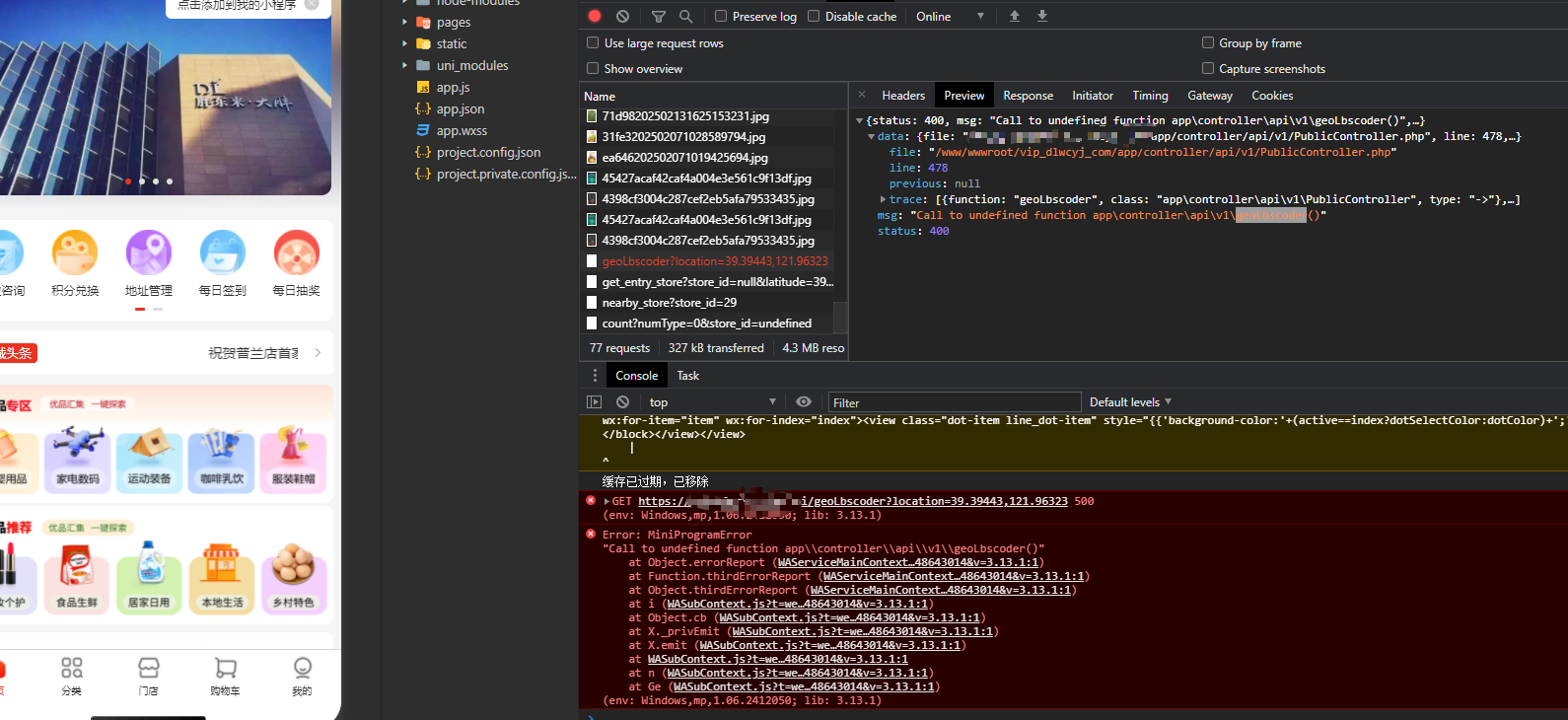Check the Disable cache option
1568x720 pixels.
[814, 16]
